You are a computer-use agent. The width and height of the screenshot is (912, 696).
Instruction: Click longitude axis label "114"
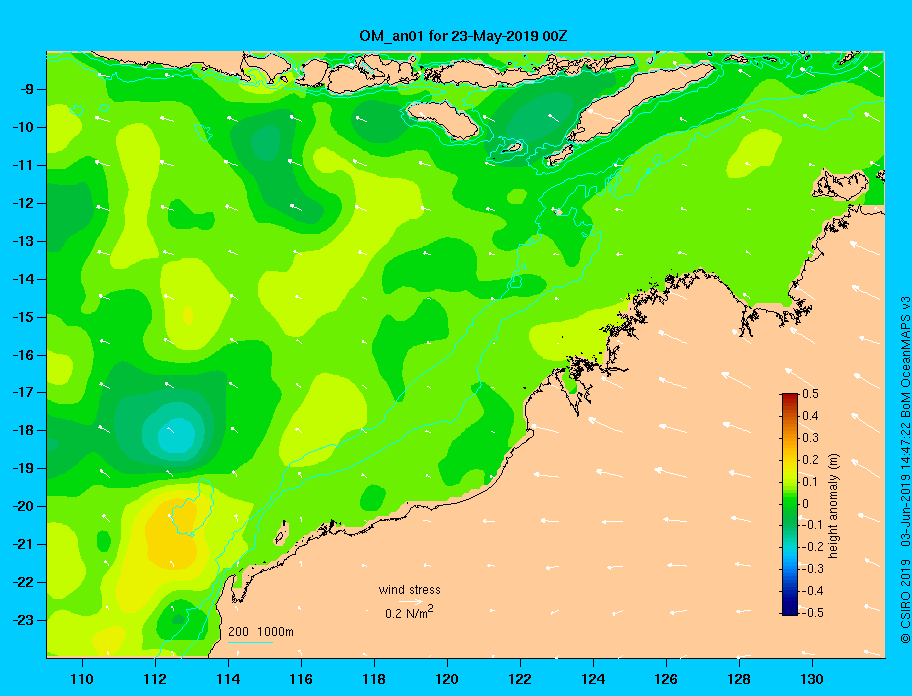228,679
